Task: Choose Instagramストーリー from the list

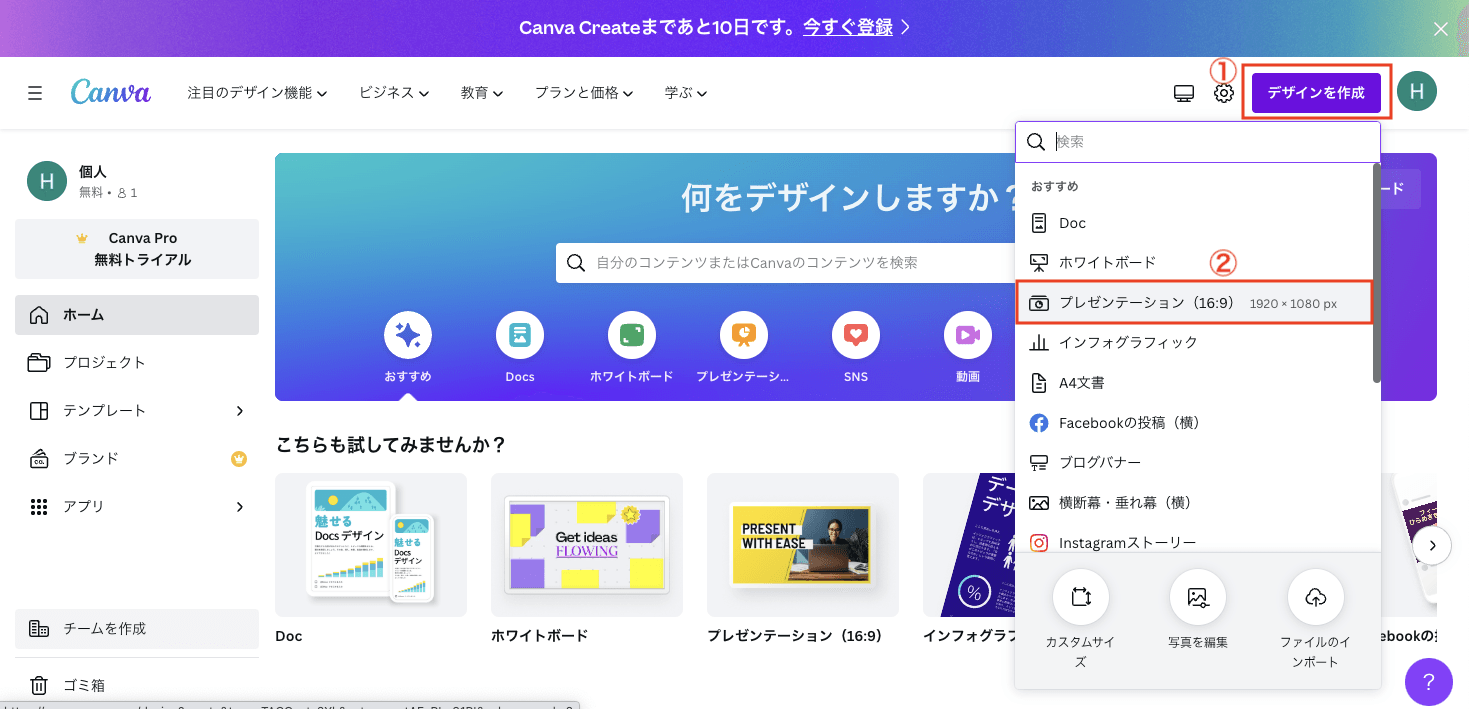Action: (1195, 540)
